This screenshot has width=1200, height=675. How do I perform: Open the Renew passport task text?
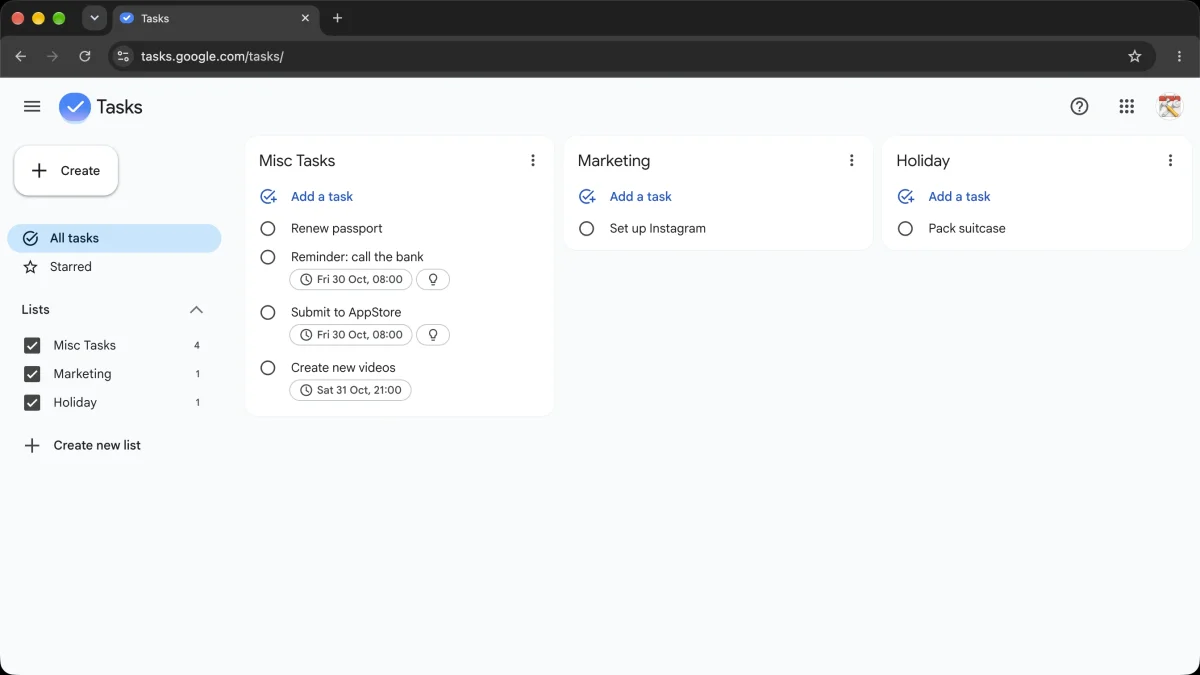click(x=337, y=228)
